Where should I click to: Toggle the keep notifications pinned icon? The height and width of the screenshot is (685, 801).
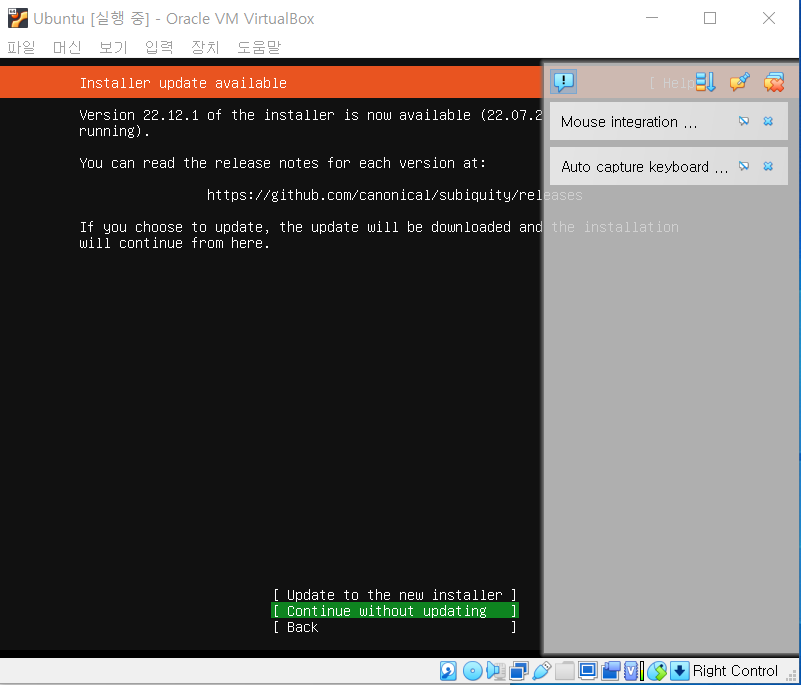[739, 82]
